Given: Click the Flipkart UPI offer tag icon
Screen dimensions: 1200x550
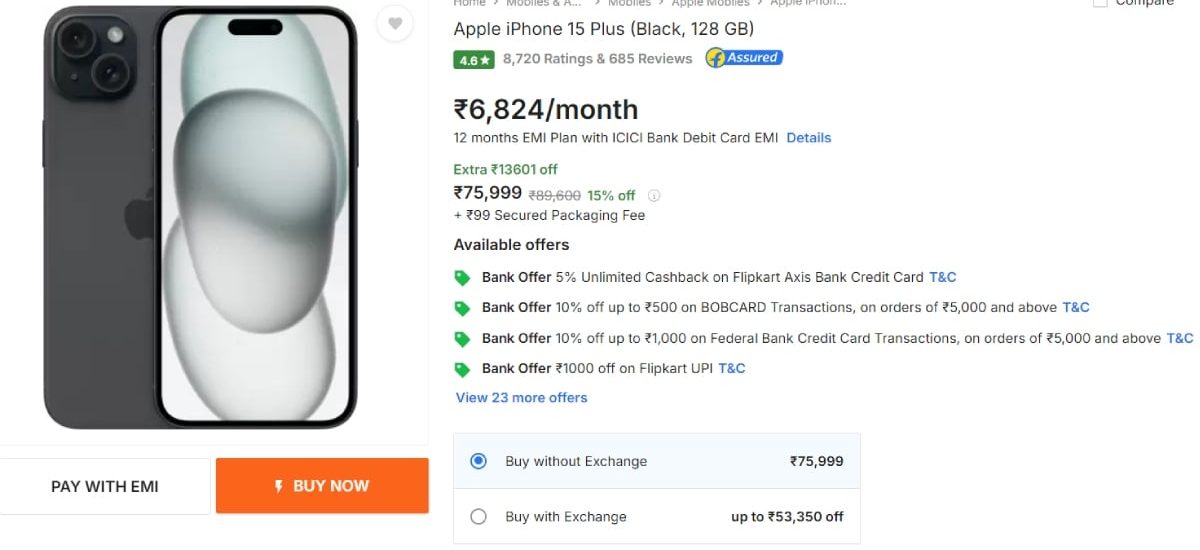Looking at the screenshot, I should coord(462,369).
